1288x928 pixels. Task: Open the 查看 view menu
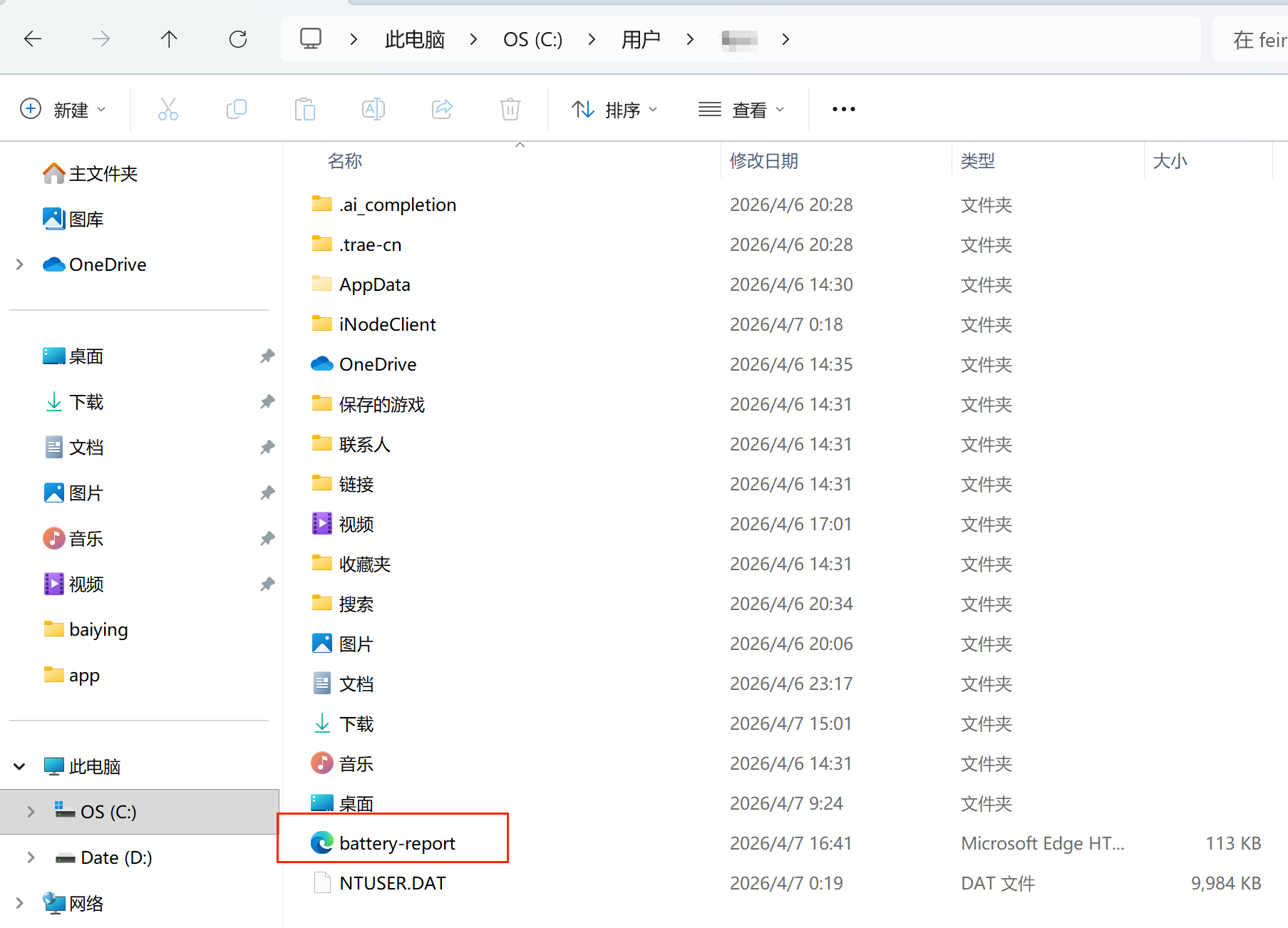741,110
